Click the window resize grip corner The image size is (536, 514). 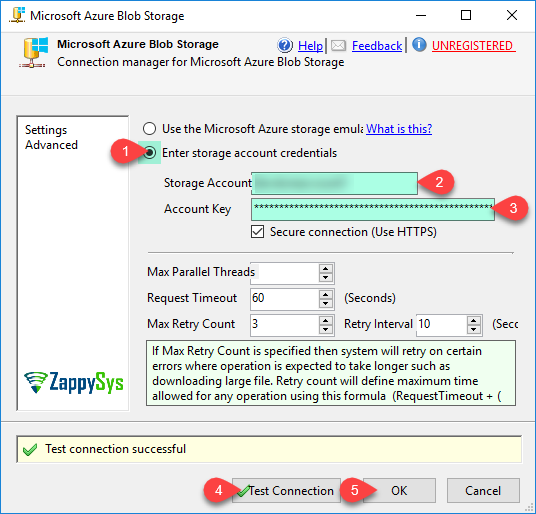pyautogui.click(x=528, y=506)
